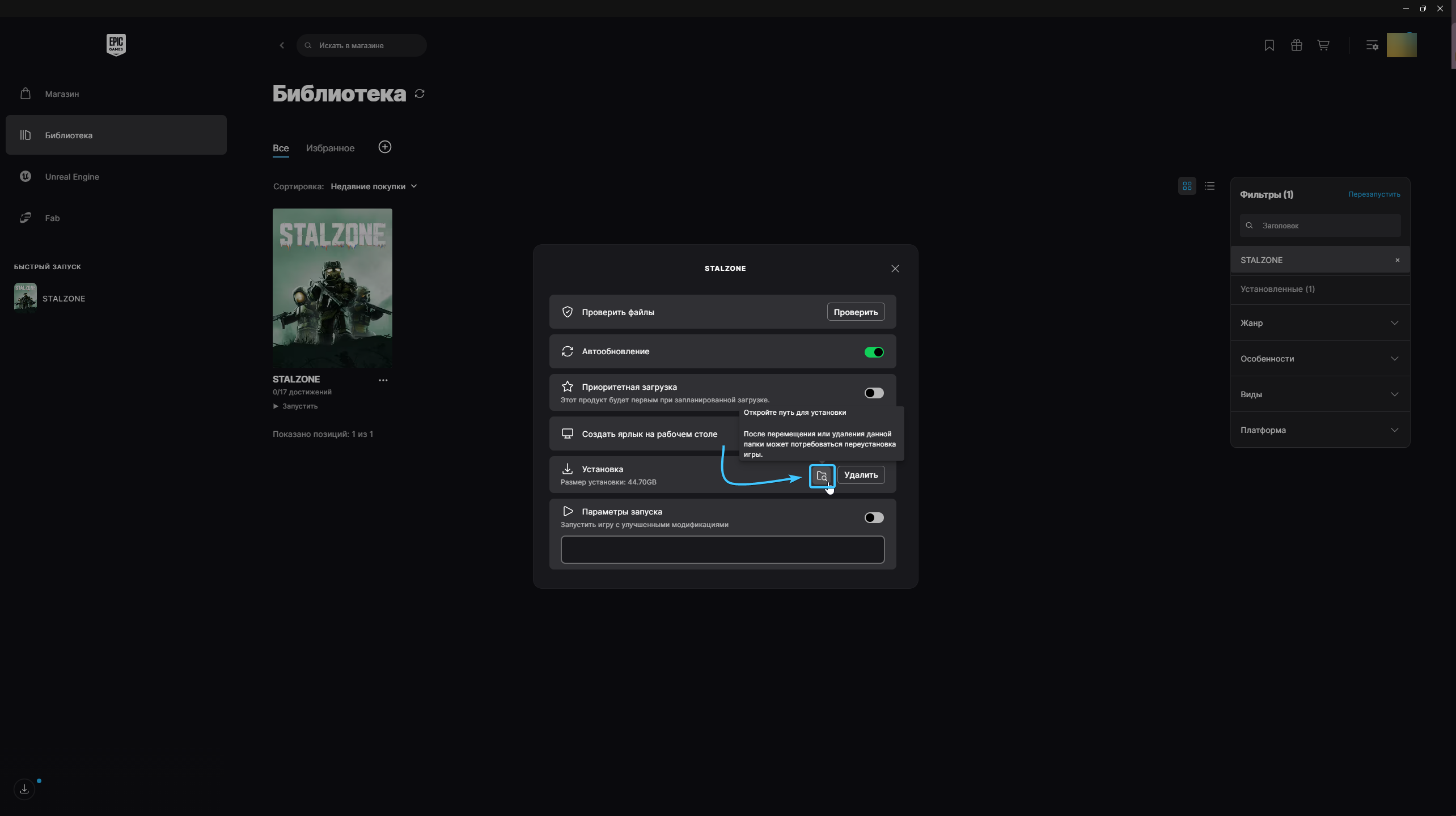This screenshot has width=1456, height=816.
Task: Open the Недавние покупки sort dropdown
Action: coord(374,186)
